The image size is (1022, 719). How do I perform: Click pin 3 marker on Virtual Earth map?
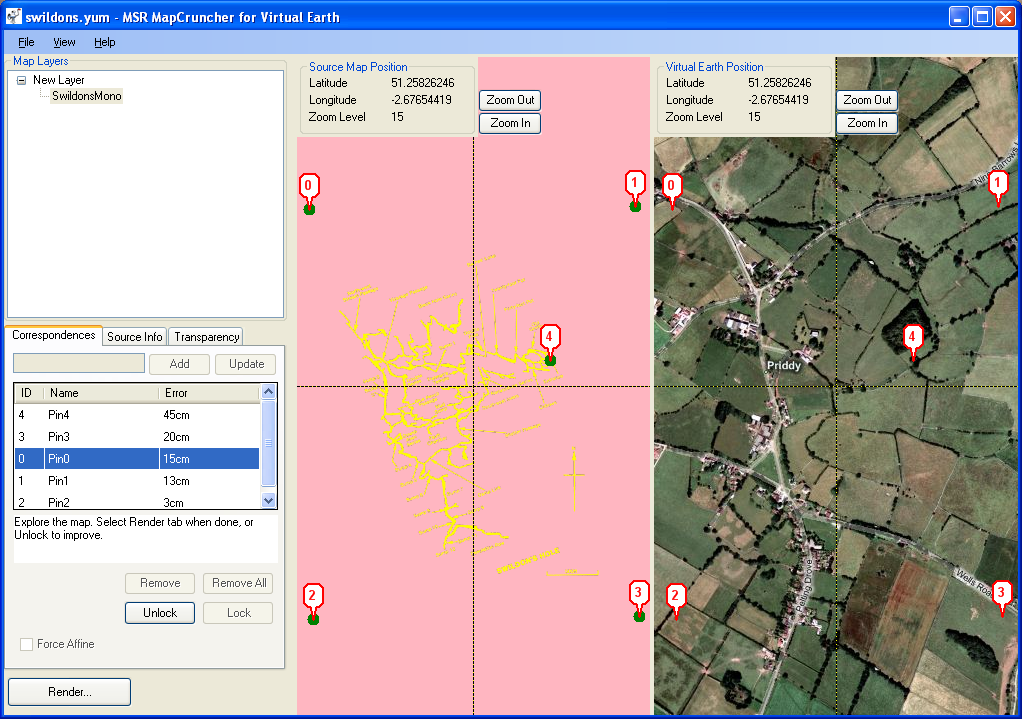click(x=1002, y=594)
